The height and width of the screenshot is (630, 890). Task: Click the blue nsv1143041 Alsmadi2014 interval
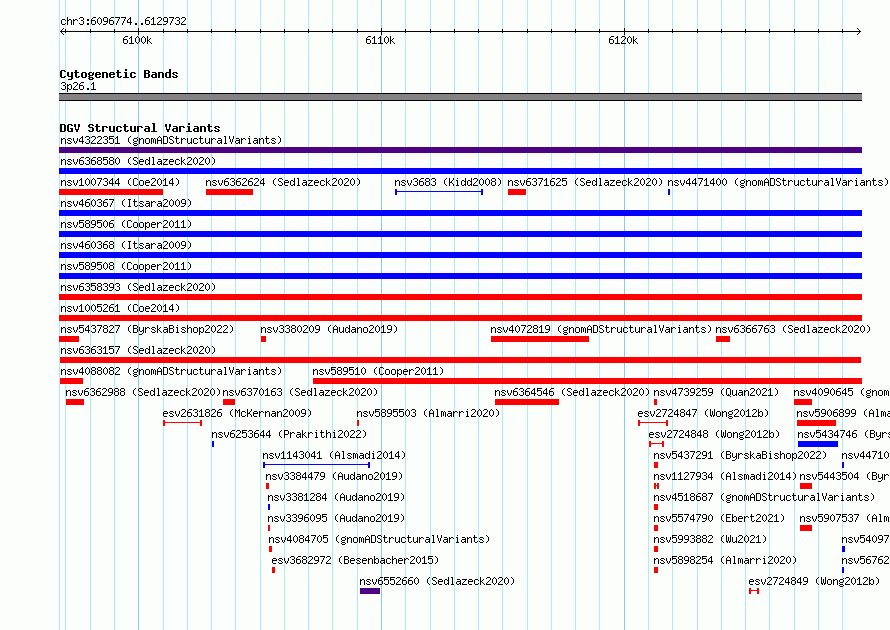[317, 465]
